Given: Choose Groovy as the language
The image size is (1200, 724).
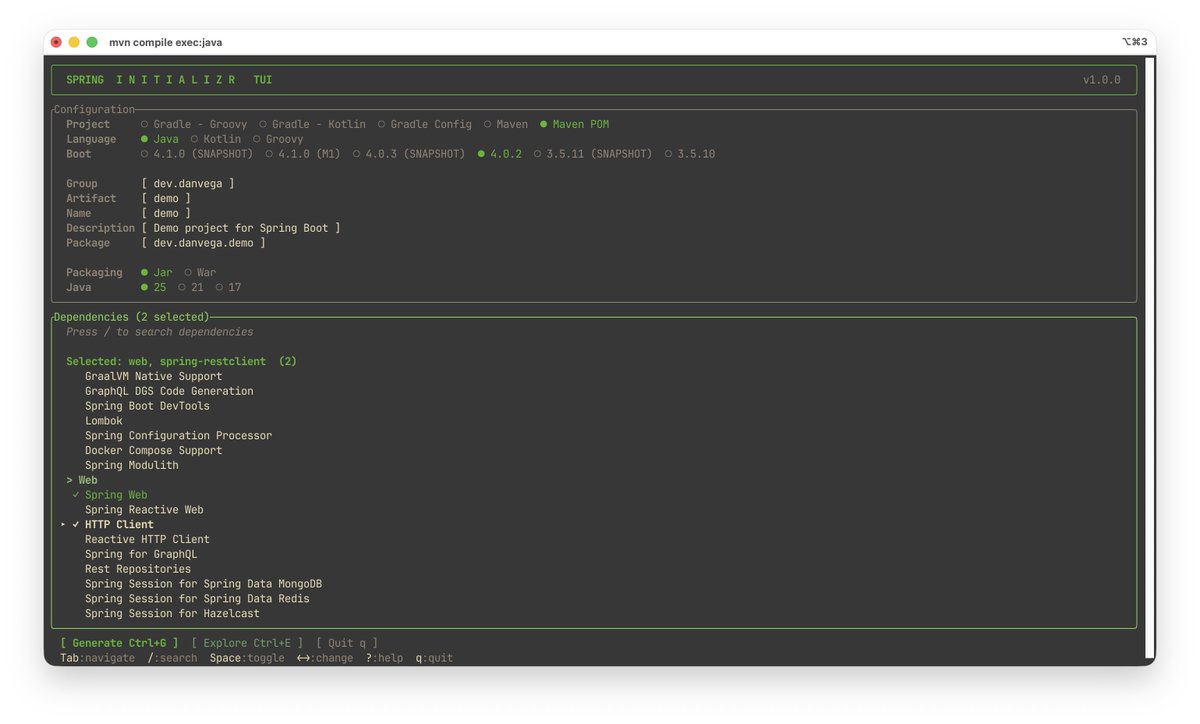Looking at the screenshot, I should (x=278, y=139).
